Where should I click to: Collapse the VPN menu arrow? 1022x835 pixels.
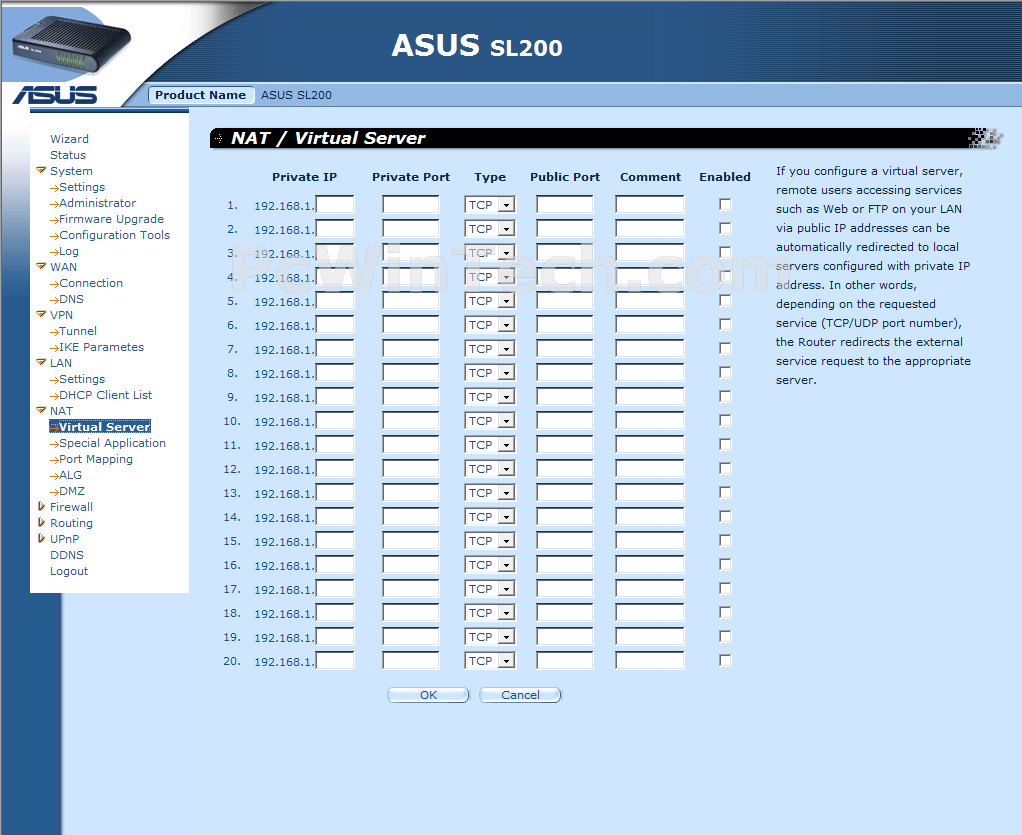tap(41, 315)
